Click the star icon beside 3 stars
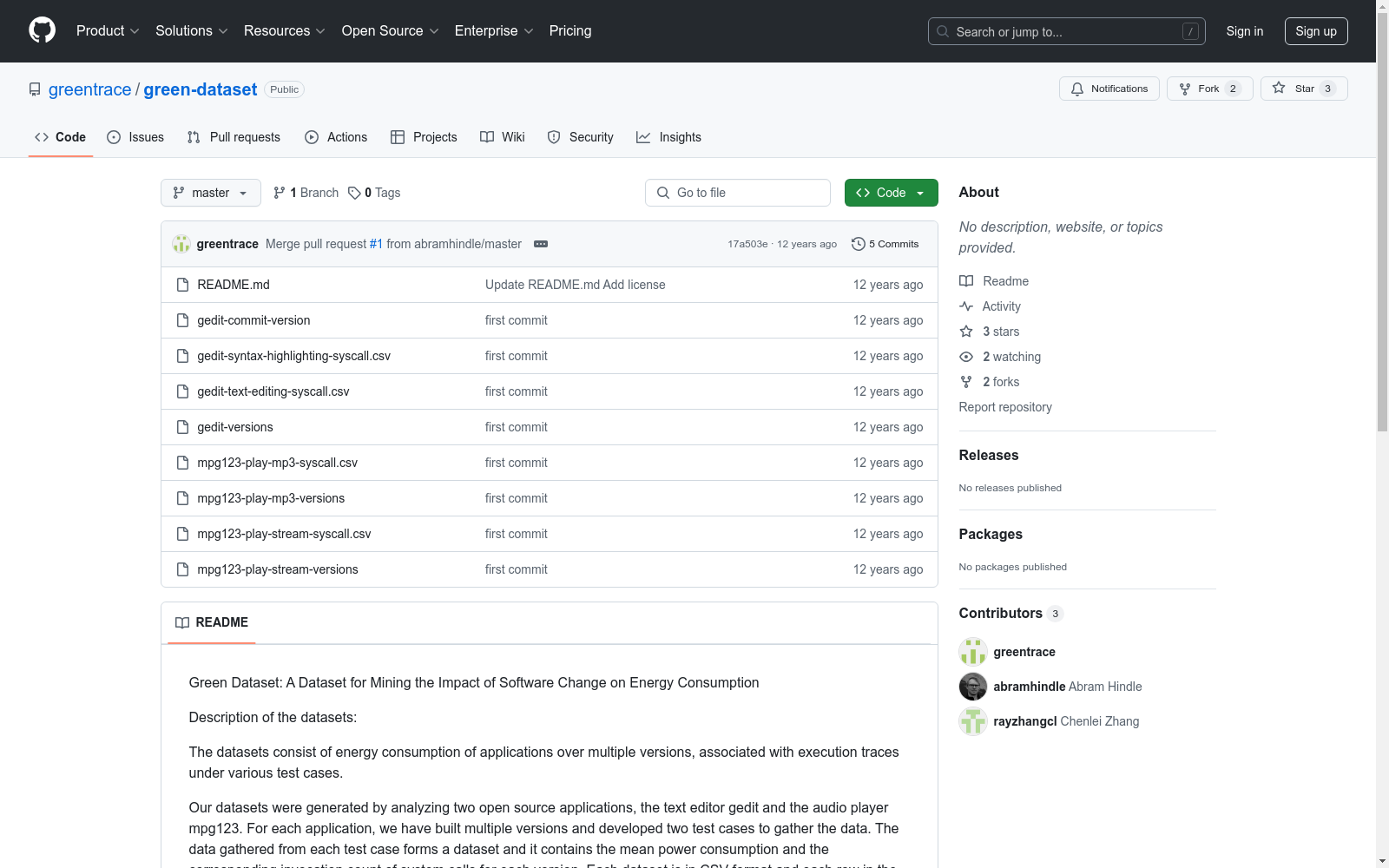1389x868 pixels. pos(966,332)
